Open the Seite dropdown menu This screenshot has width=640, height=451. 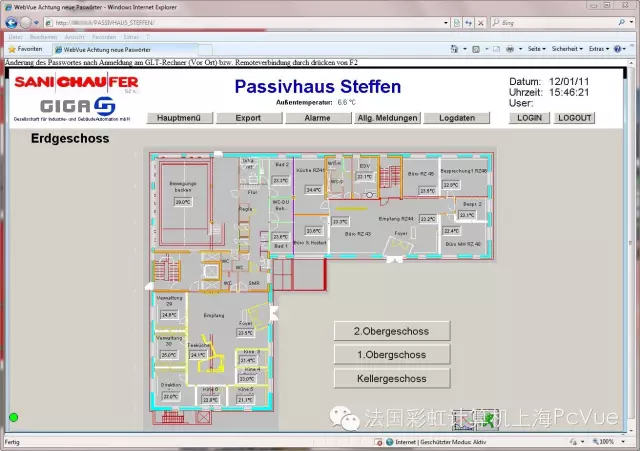pos(536,49)
